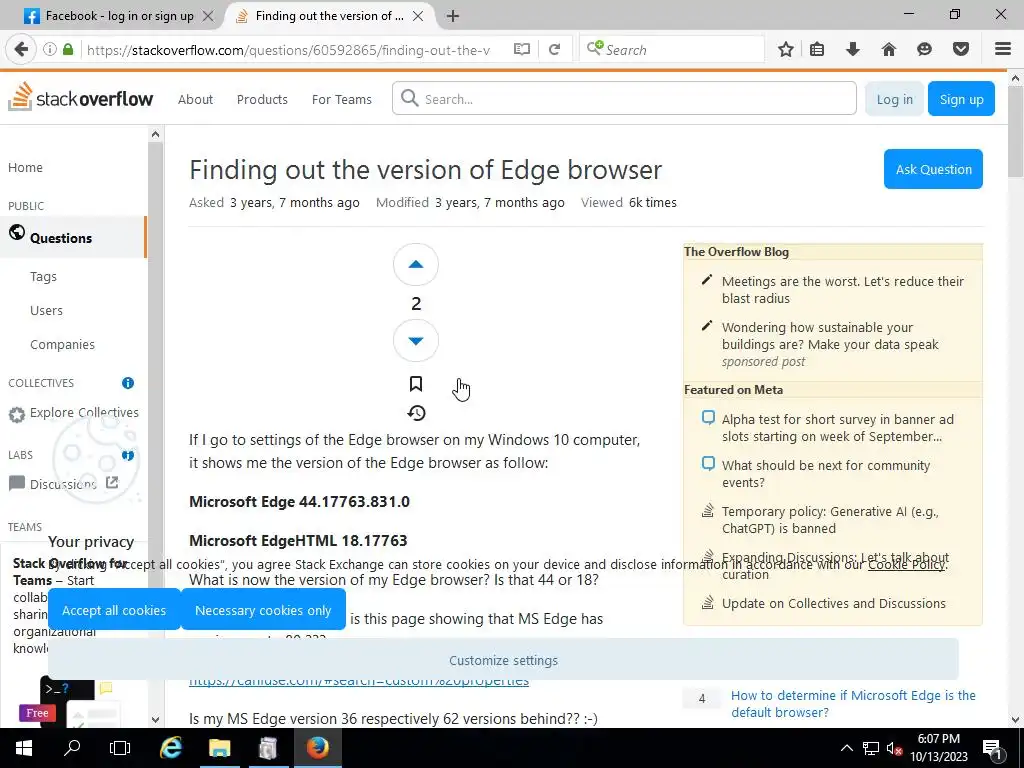Open Companies in the sidebar
1024x768 pixels.
point(62,344)
